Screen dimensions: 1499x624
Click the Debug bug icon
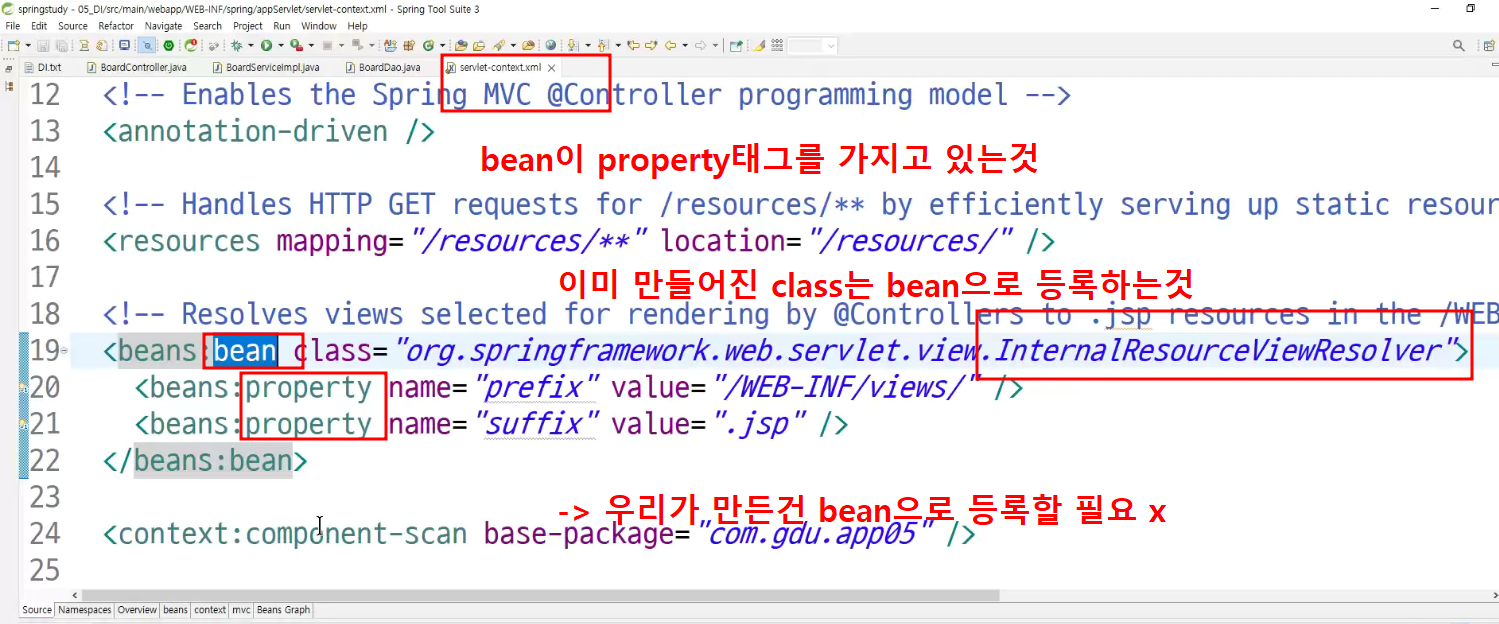pos(237,45)
